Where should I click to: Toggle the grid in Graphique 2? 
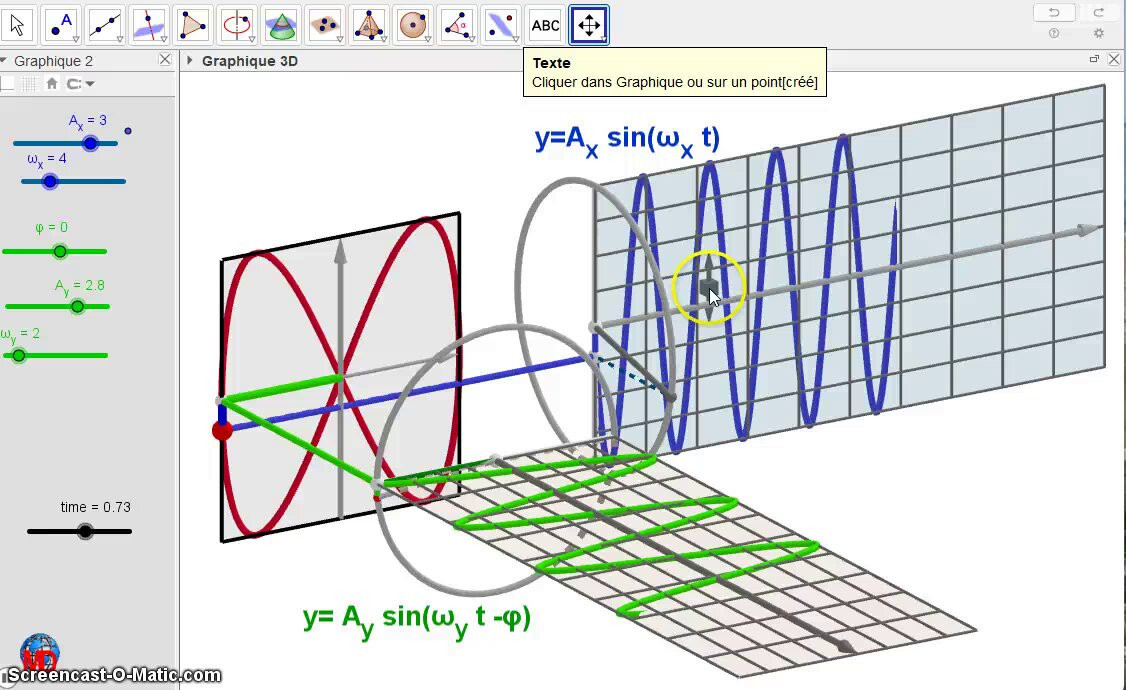point(29,84)
